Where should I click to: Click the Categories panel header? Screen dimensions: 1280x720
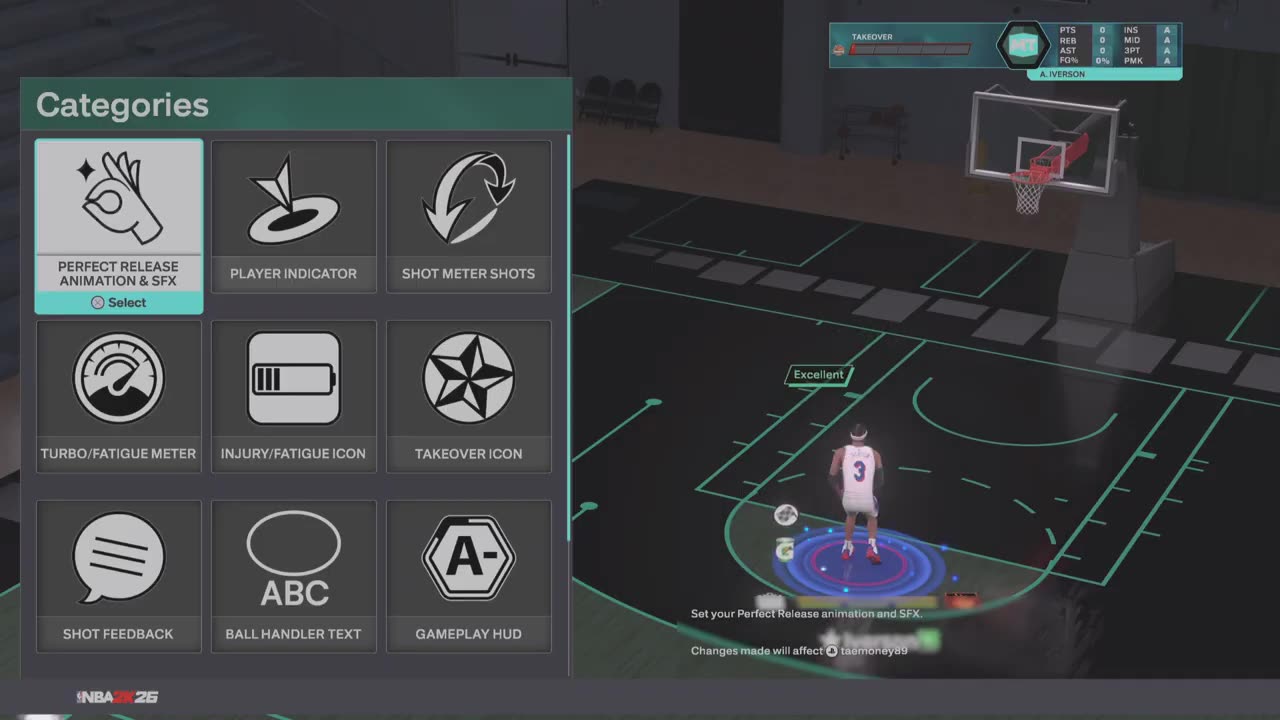pos(296,105)
